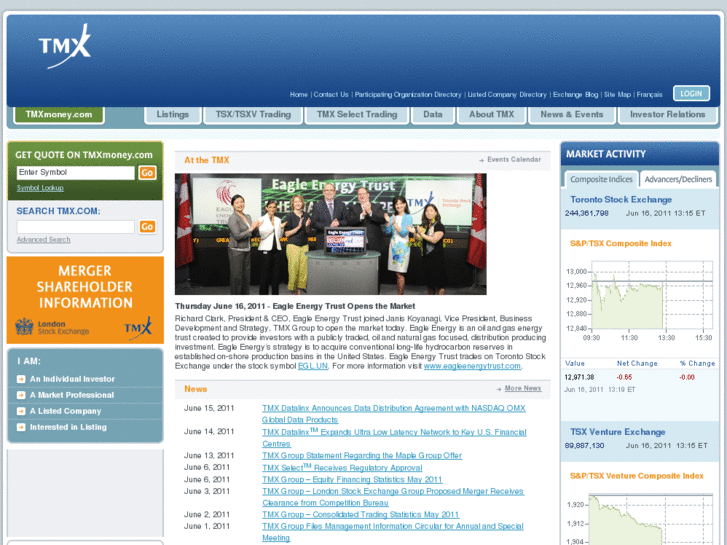Viewport: 727px width, 545px height.
Task: Open Consolidated Trading Statistics May 2011 link
Action: tap(360, 514)
